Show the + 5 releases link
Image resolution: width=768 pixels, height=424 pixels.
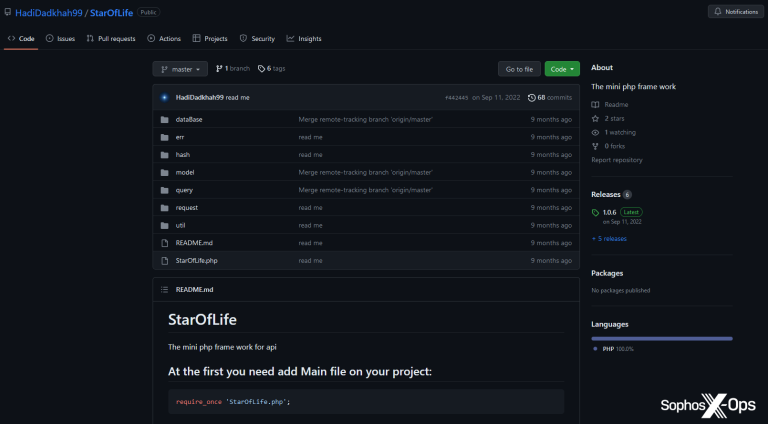click(609, 239)
